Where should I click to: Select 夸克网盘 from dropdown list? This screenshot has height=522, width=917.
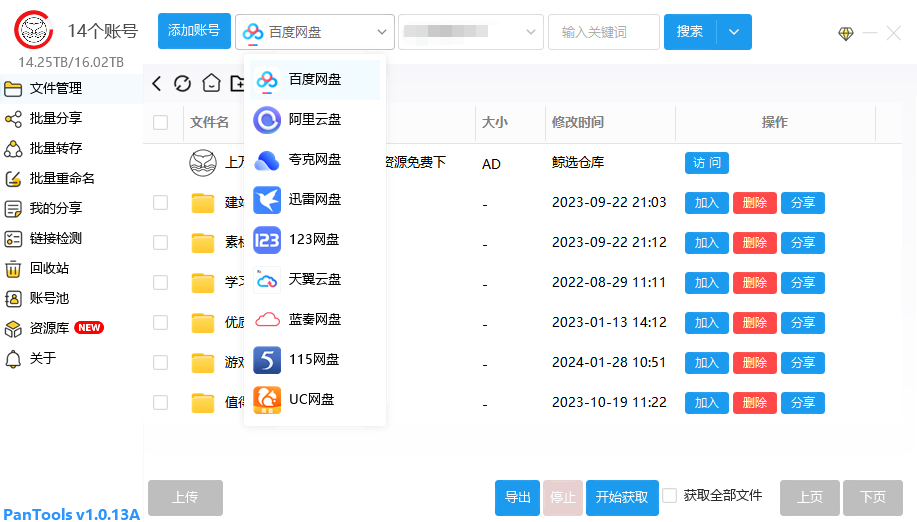tap(315, 160)
